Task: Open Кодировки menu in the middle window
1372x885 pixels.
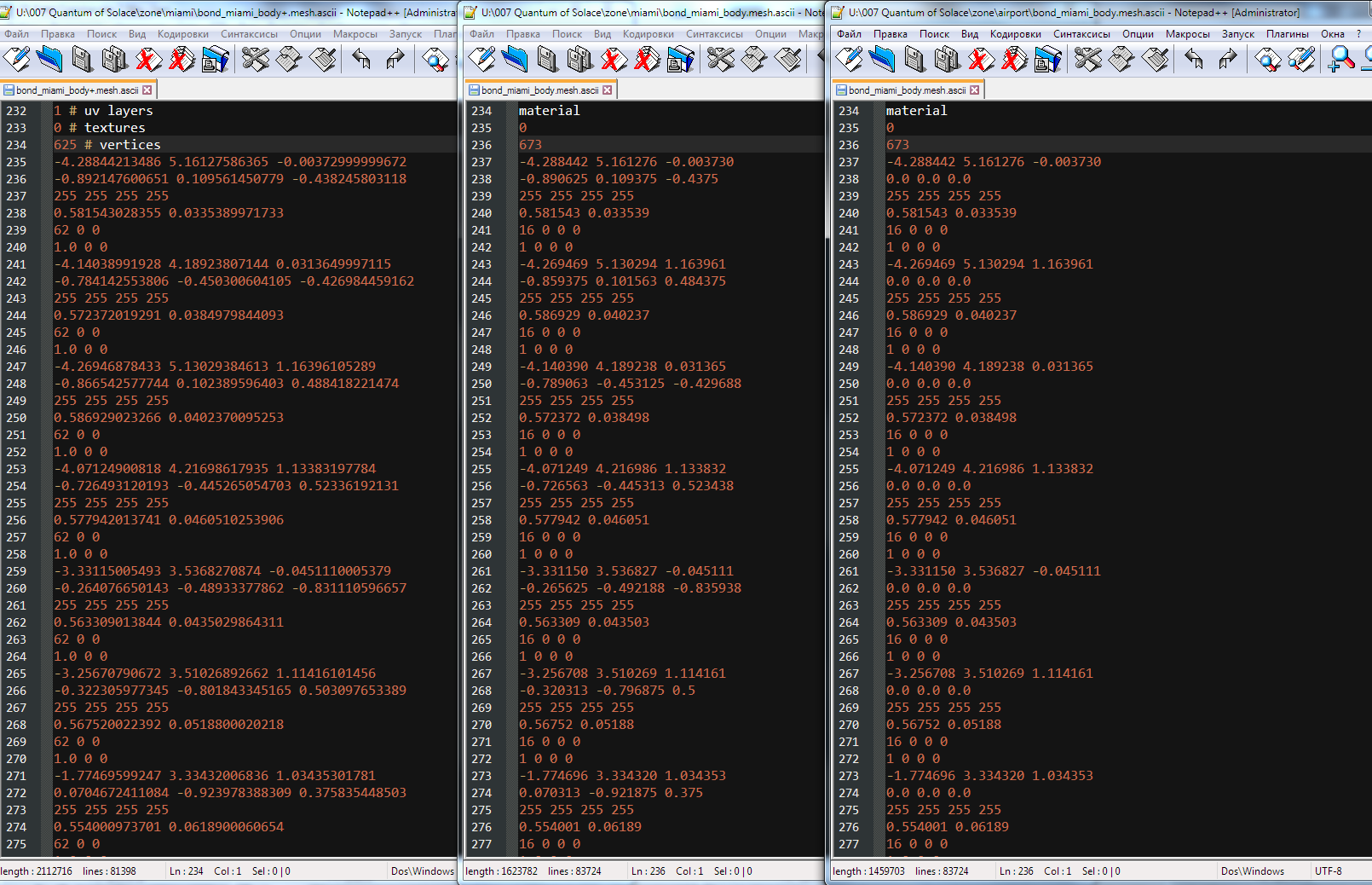Action: 648,34
